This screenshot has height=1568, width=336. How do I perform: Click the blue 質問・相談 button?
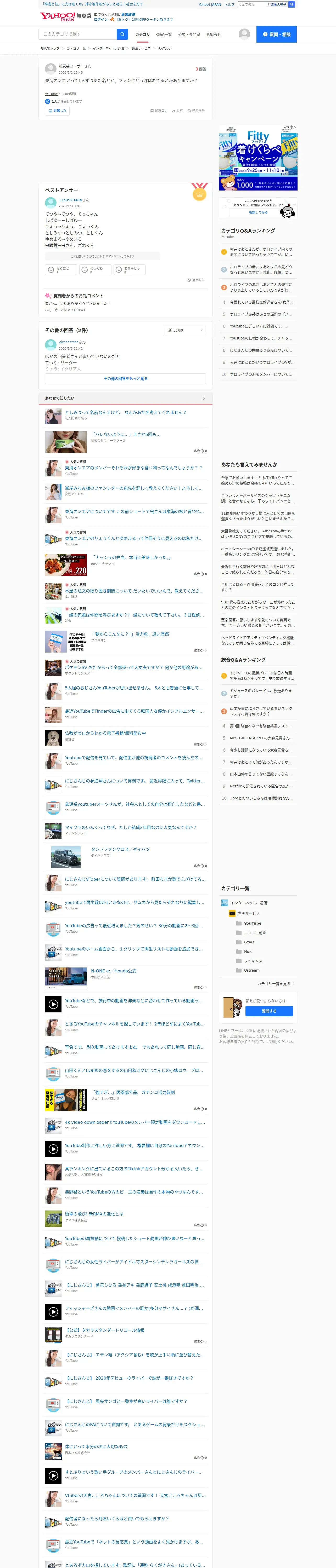click(x=276, y=34)
